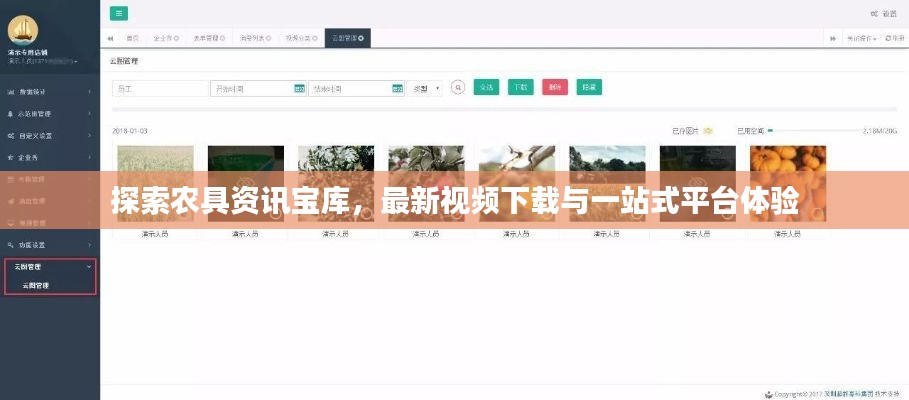Click the 2.18M/20G storage text
This screenshot has height=400, width=909.
(879, 131)
